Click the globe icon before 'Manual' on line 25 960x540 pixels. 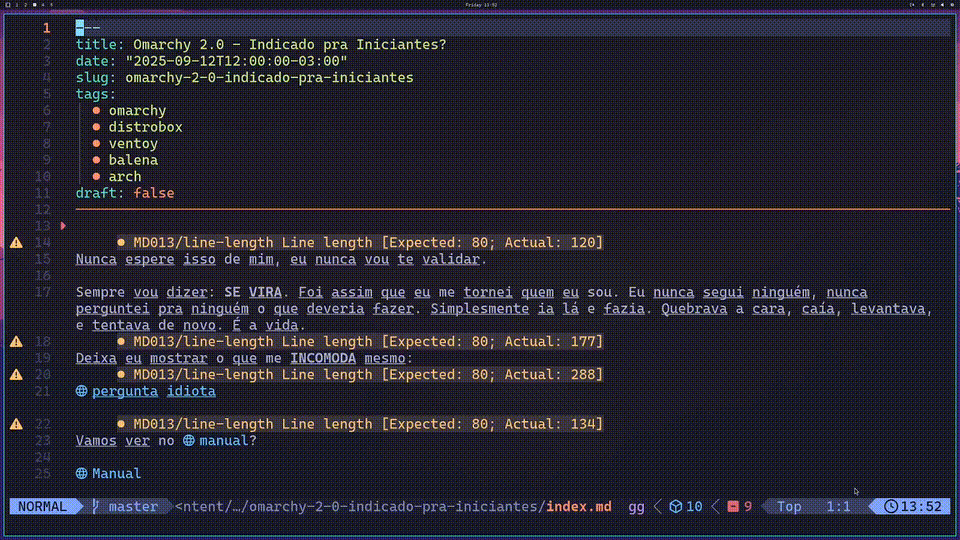tap(81, 473)
